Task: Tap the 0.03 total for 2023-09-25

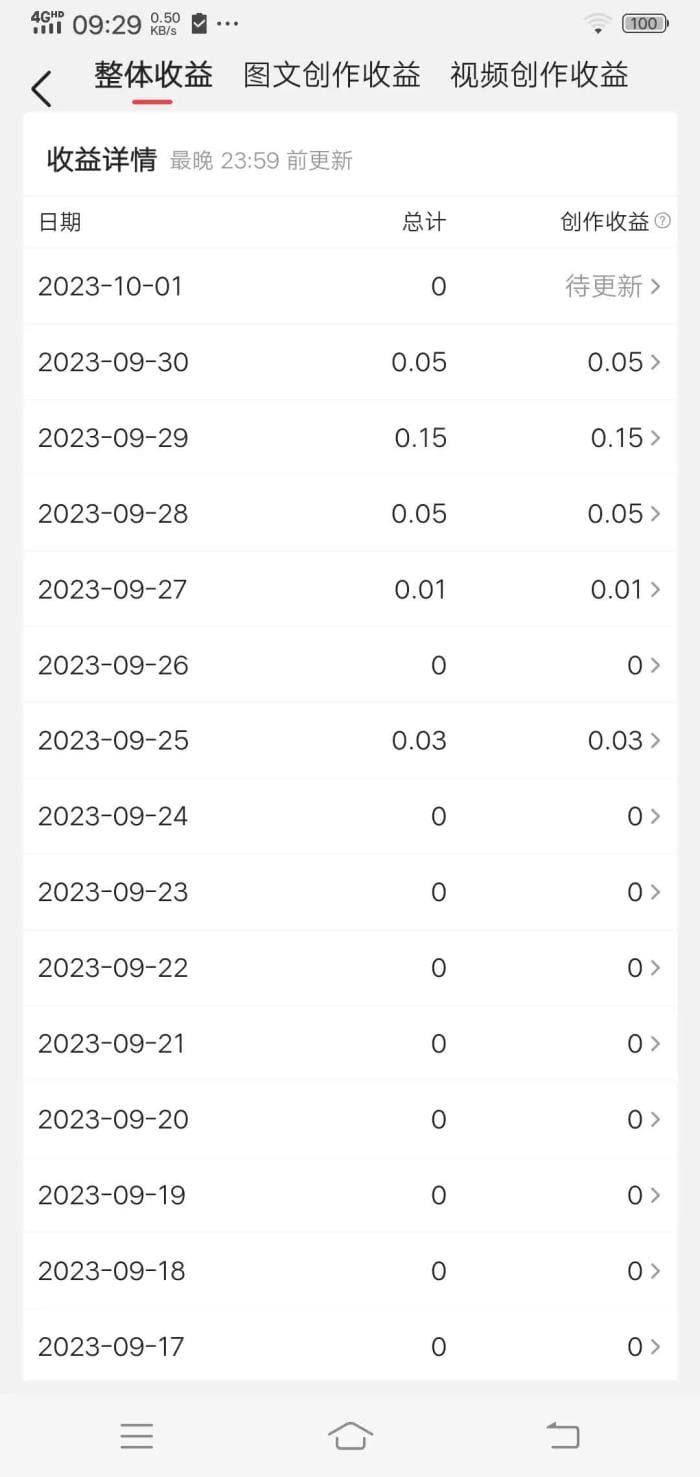Action: 419,741
